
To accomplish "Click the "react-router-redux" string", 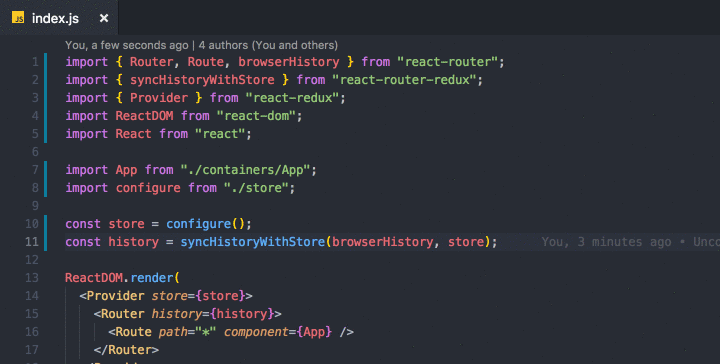I will coord(407,79).
